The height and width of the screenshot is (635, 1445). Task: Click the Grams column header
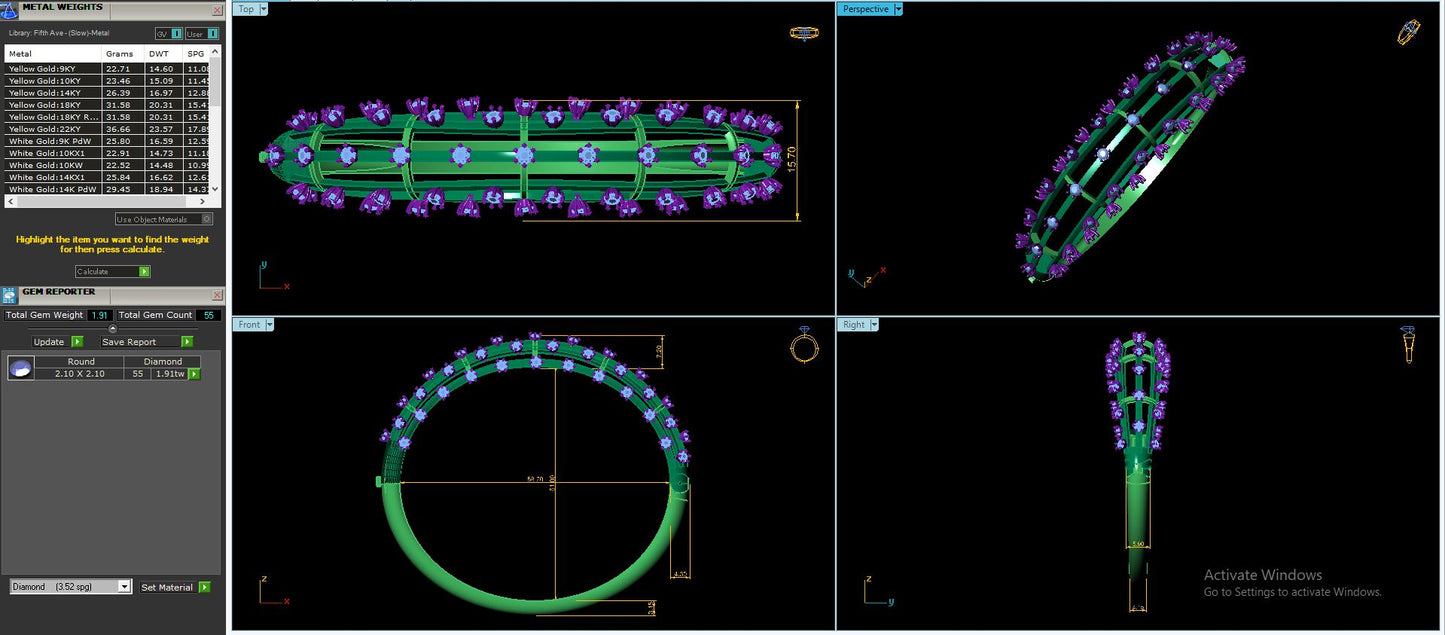(124, 54)
